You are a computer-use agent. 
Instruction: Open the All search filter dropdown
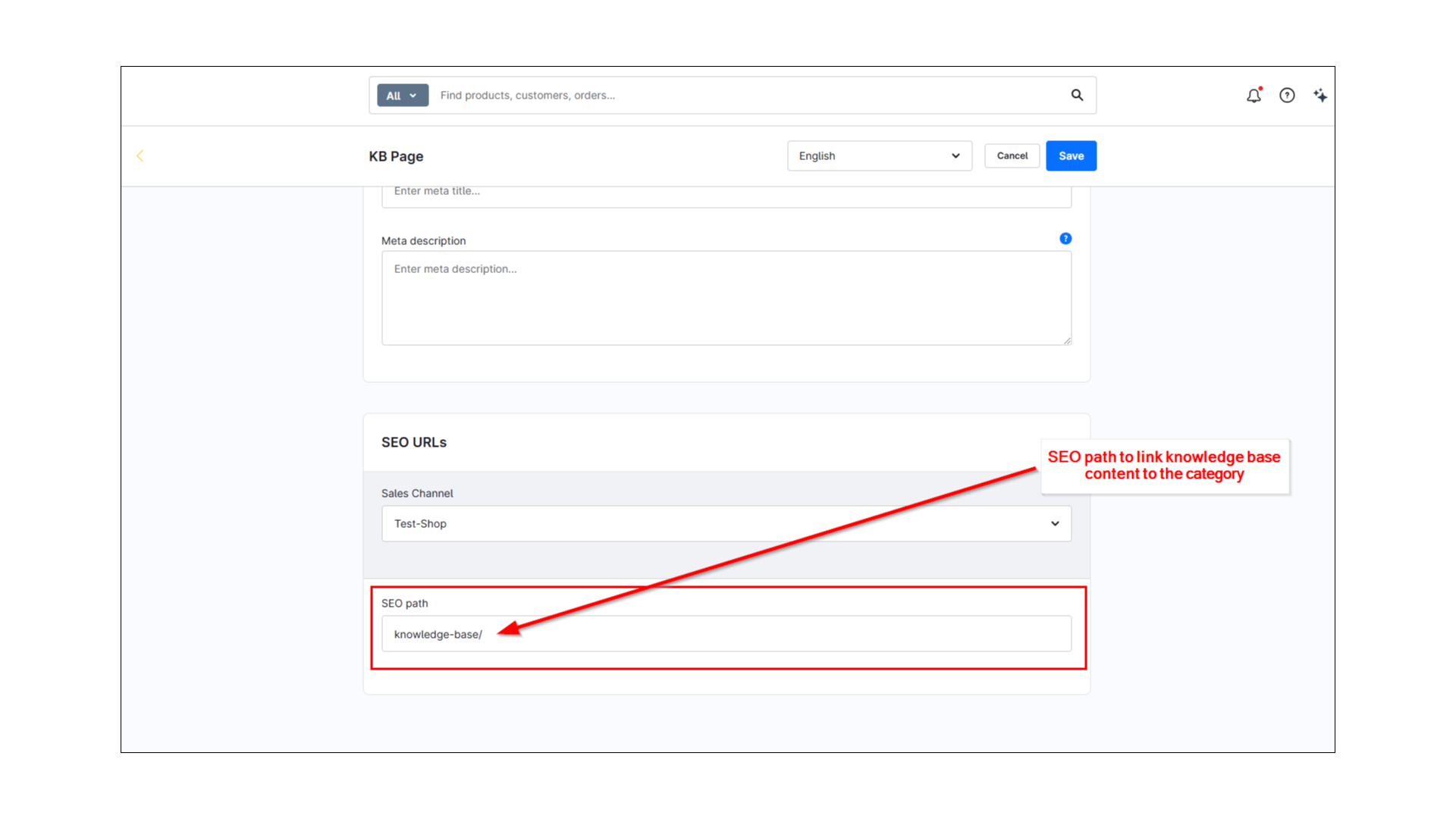pos(402,96)
